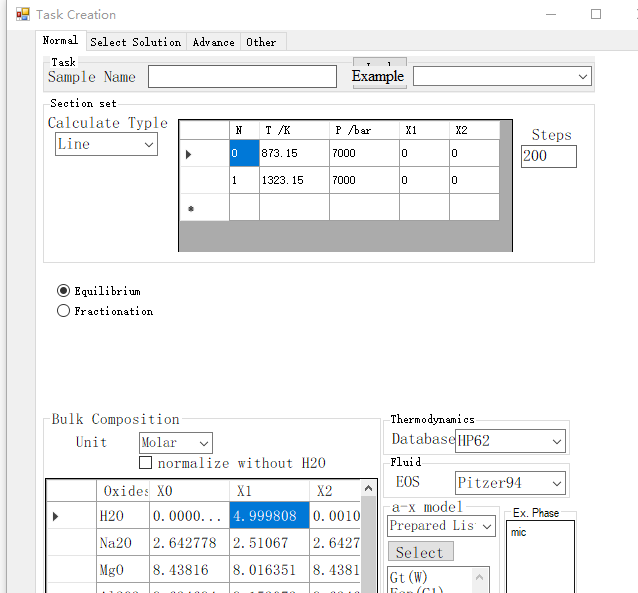
Task: Open the Advance tab
Action: tap(213, 42)
